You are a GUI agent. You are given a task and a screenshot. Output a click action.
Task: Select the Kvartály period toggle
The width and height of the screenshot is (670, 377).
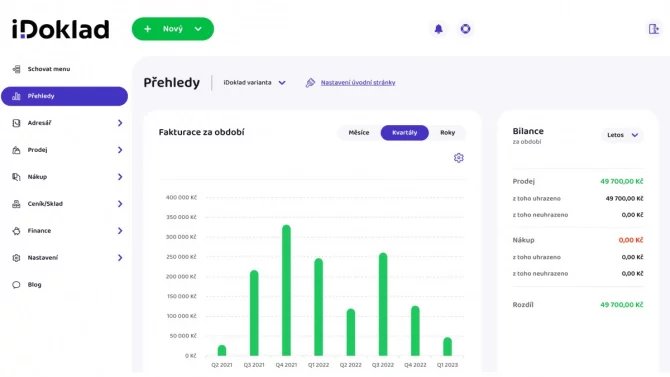[x=404, y=133]
